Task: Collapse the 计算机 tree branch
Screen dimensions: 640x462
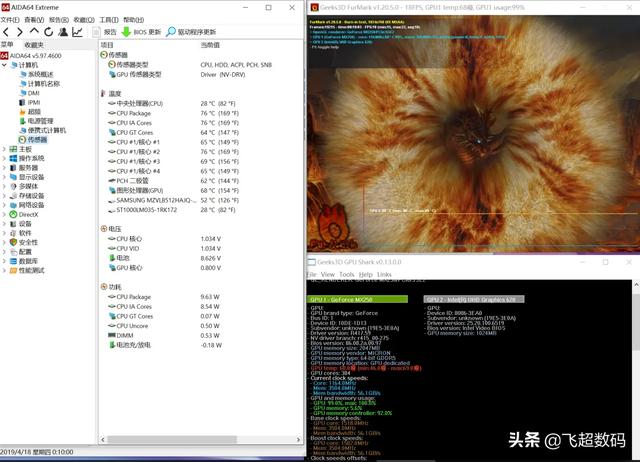Action: click(4, 65)
